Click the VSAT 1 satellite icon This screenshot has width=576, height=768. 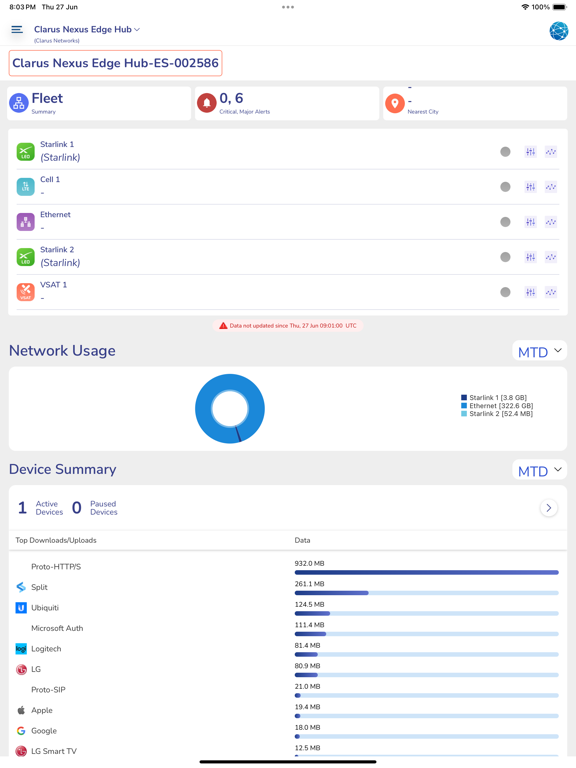click(x=25, y=292)
